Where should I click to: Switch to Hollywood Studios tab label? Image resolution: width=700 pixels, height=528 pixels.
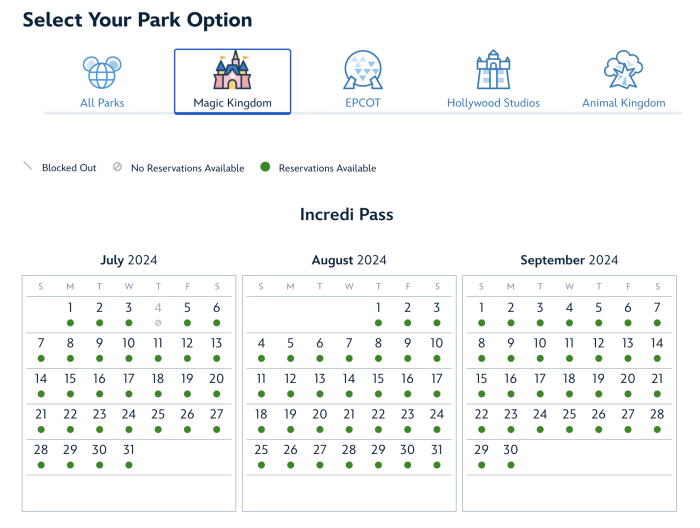[x=493, y=103]
